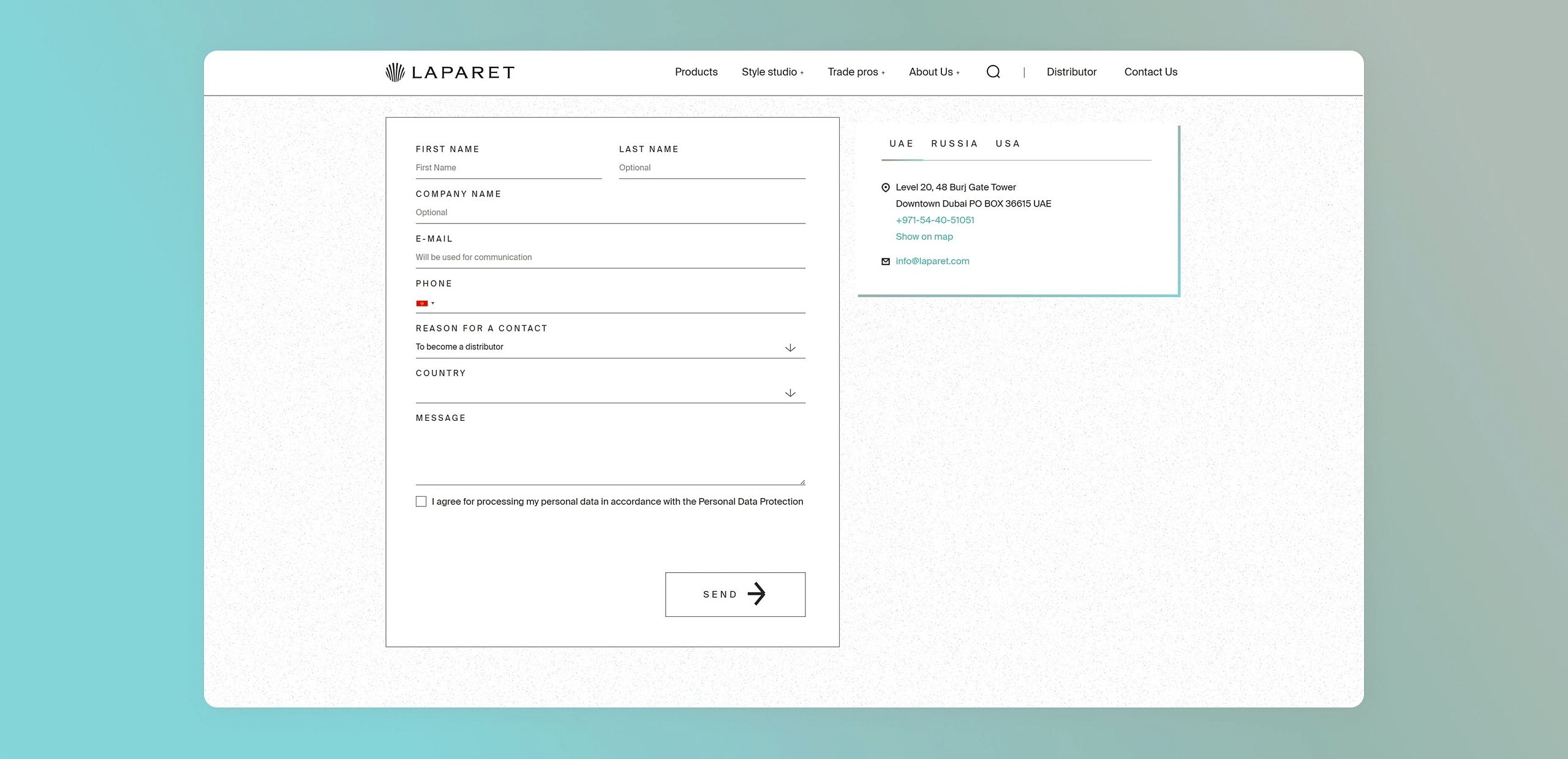Image resolution: width=1568 pixels, height=759 pixels.
Task: Open search with magnifier icon
Action: click(x=993, y=72)
